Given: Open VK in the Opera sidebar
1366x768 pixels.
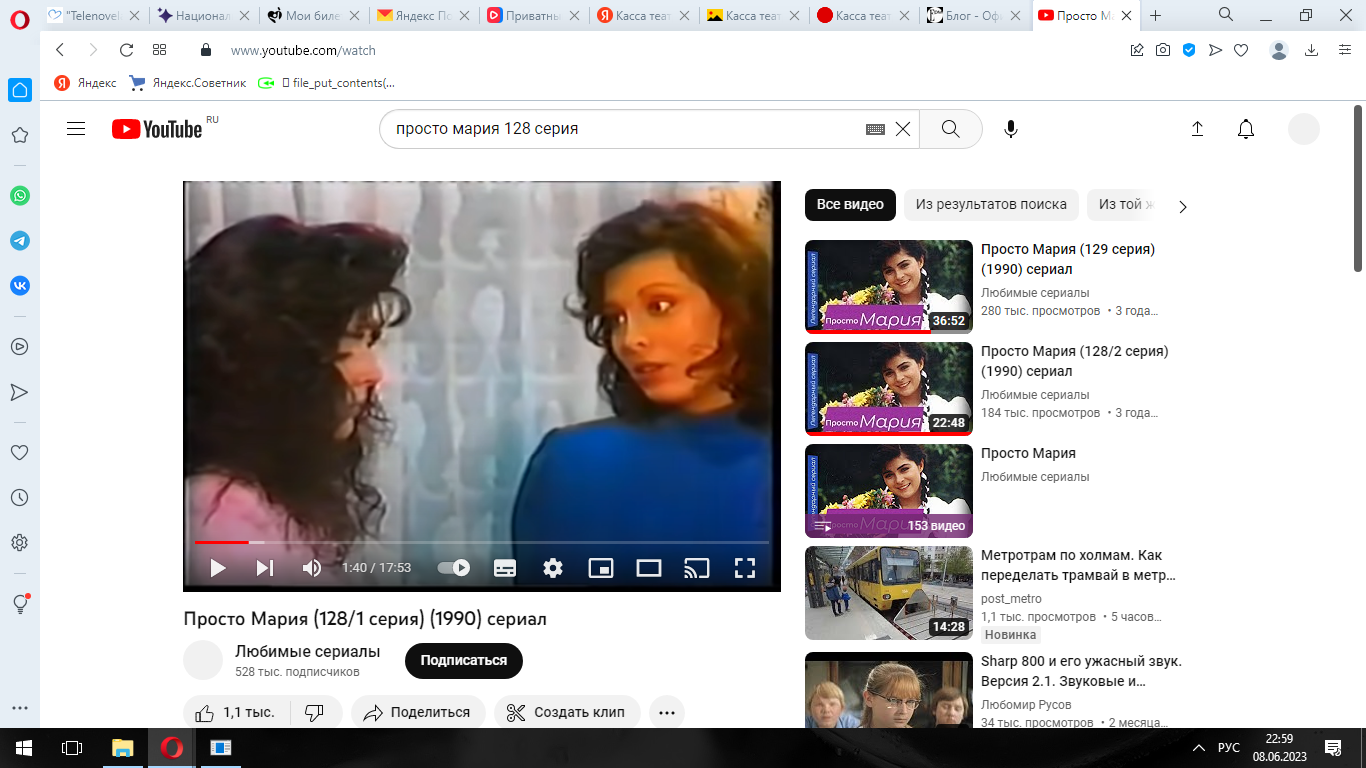Looking at the screenshot, I should [20, 286].
